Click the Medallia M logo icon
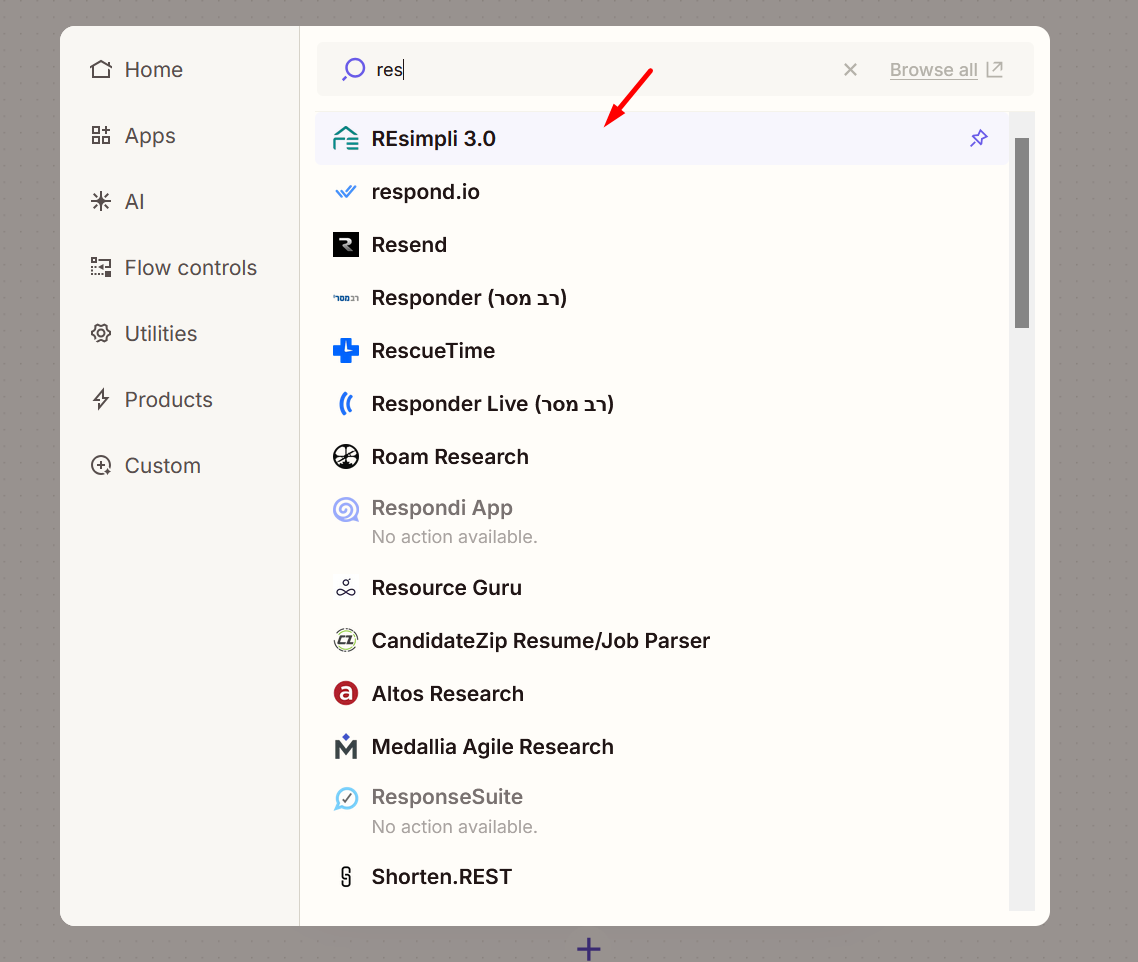 click(345, 746)
